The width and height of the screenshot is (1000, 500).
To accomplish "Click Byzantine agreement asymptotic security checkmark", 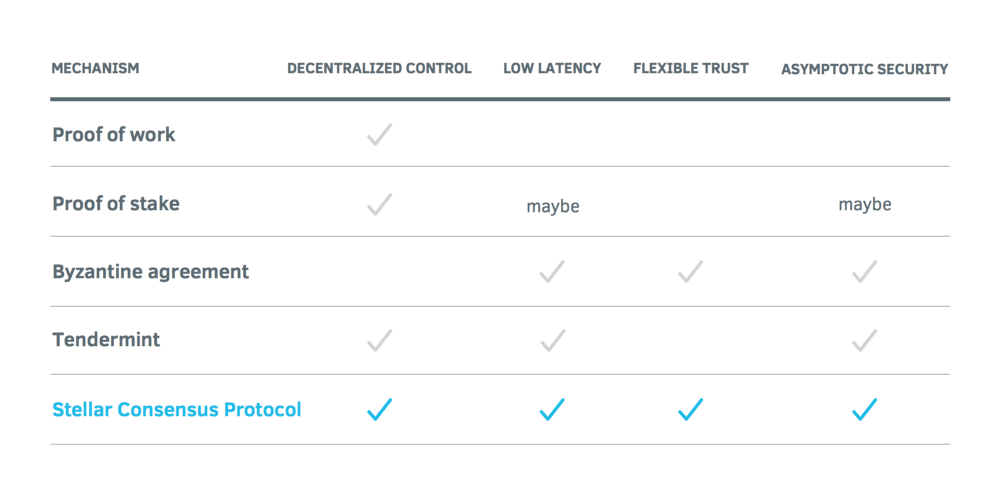I will click(x=865, y=271).
